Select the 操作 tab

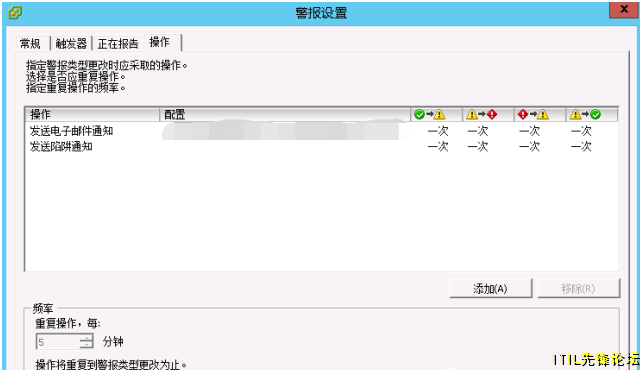(162, 42)
